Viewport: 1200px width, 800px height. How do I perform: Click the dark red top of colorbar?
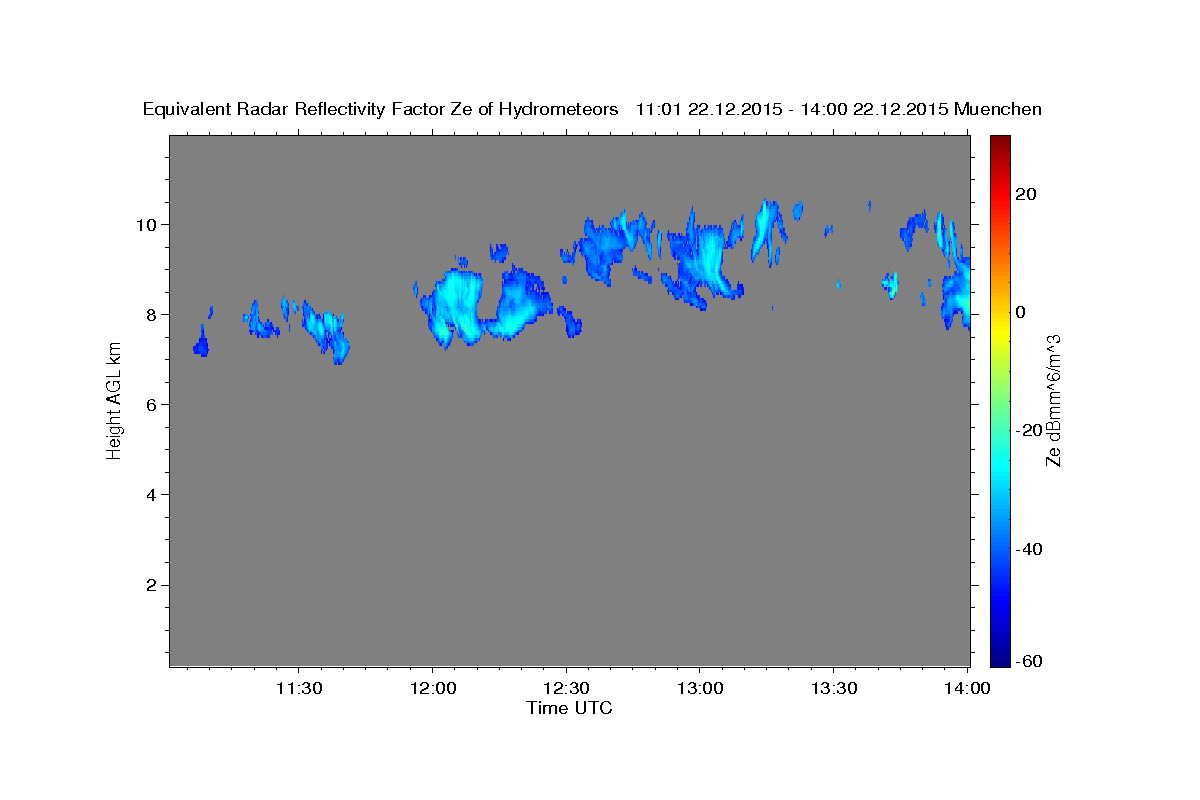[x=1000, y=145]
